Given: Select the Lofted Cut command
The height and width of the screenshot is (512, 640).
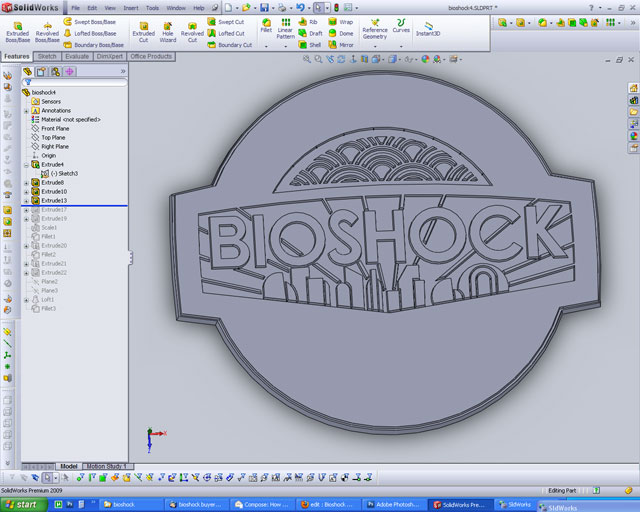Looking at the screenshot, I should [x=226, y=33].
